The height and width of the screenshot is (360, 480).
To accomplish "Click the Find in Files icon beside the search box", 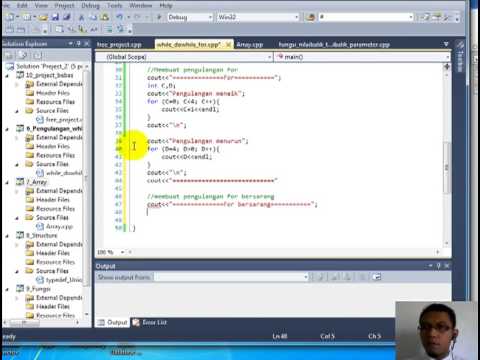I will [x=310, y=17].
